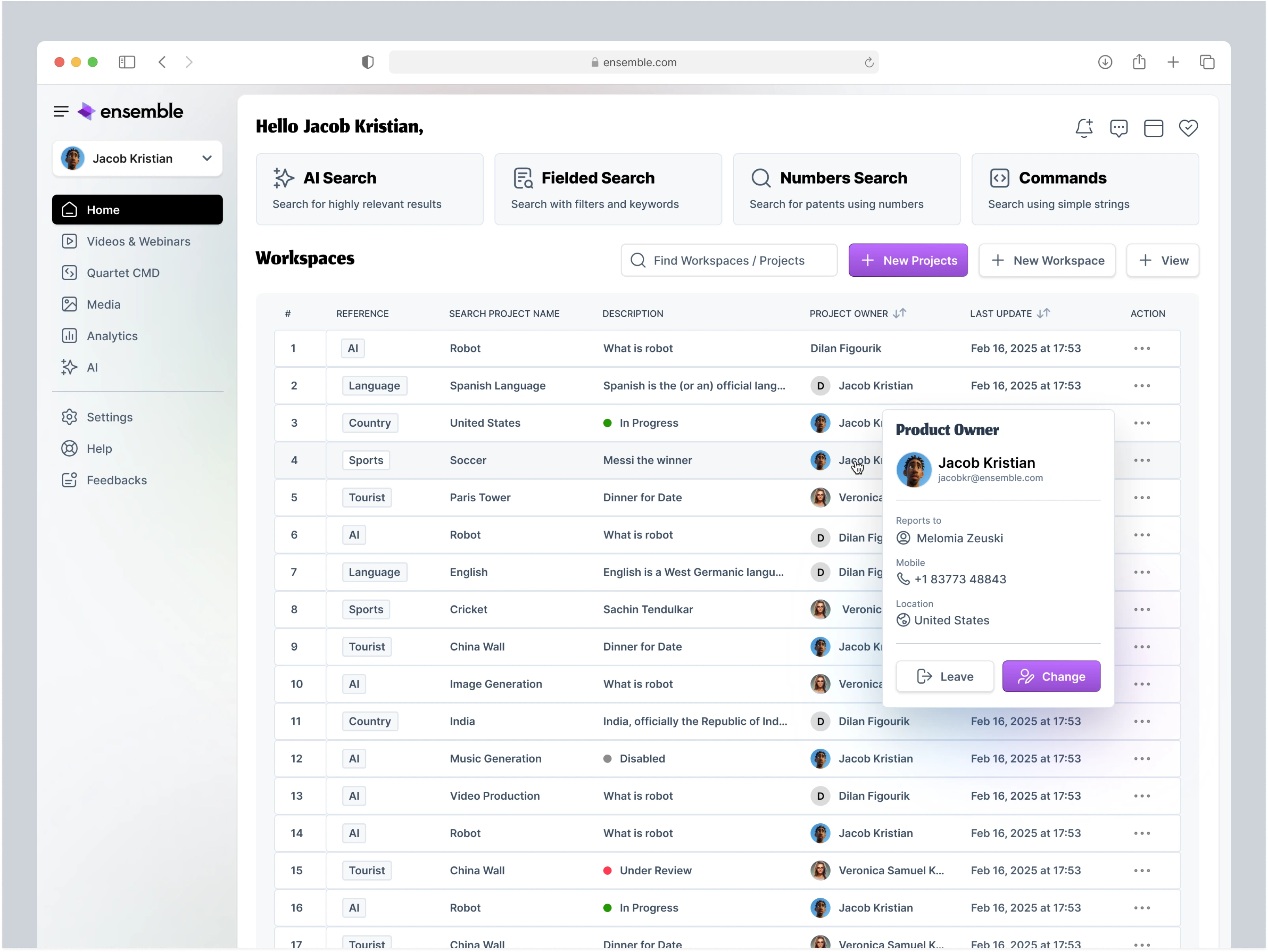Screen dimensions: 1268x952
Task: Open the Fielded Search card
Action: click(x=608, y=189)
